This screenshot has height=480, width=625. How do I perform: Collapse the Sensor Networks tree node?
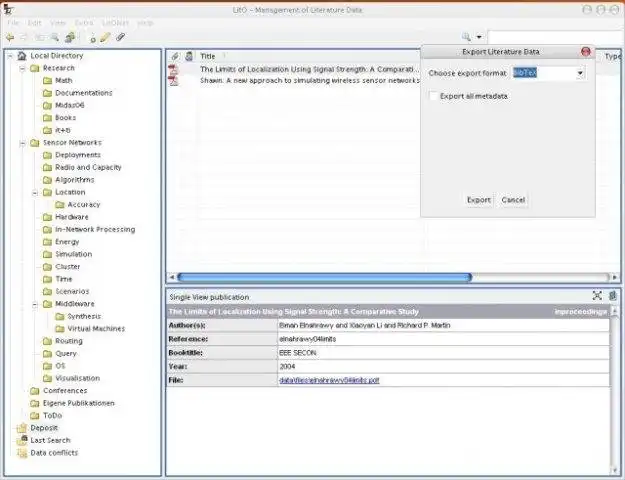tap(23, 143)
